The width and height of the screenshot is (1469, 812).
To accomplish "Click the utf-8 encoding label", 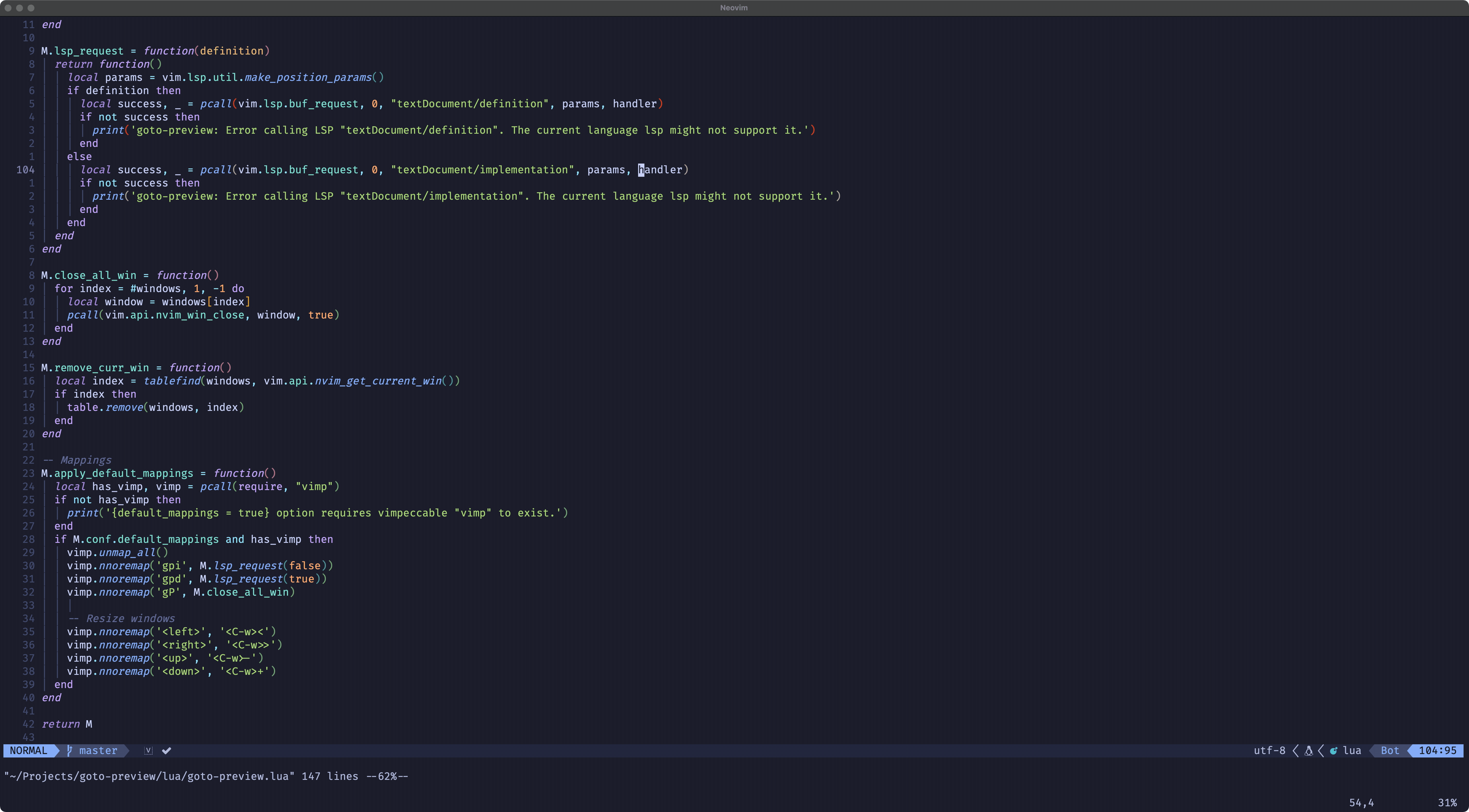I will pos(1269,750).
